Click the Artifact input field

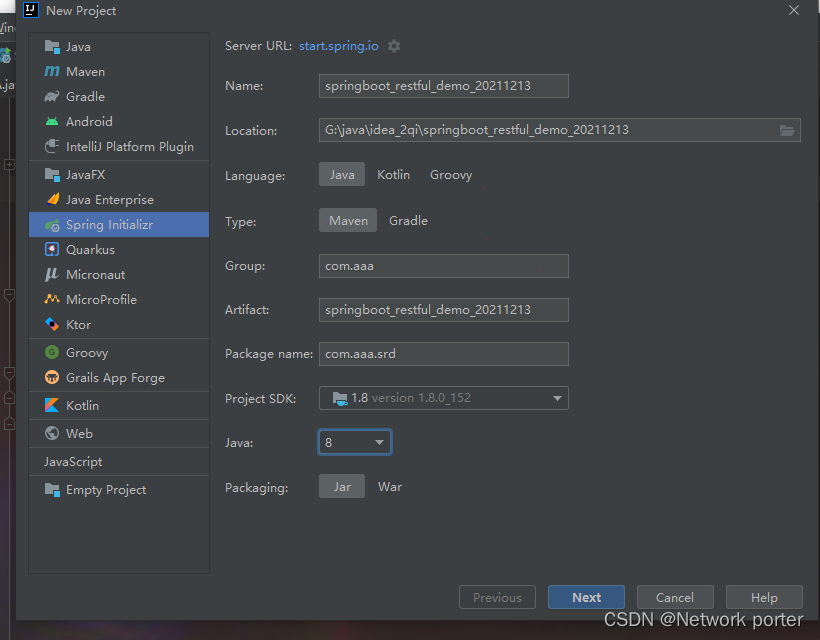[x=443, y=310]
